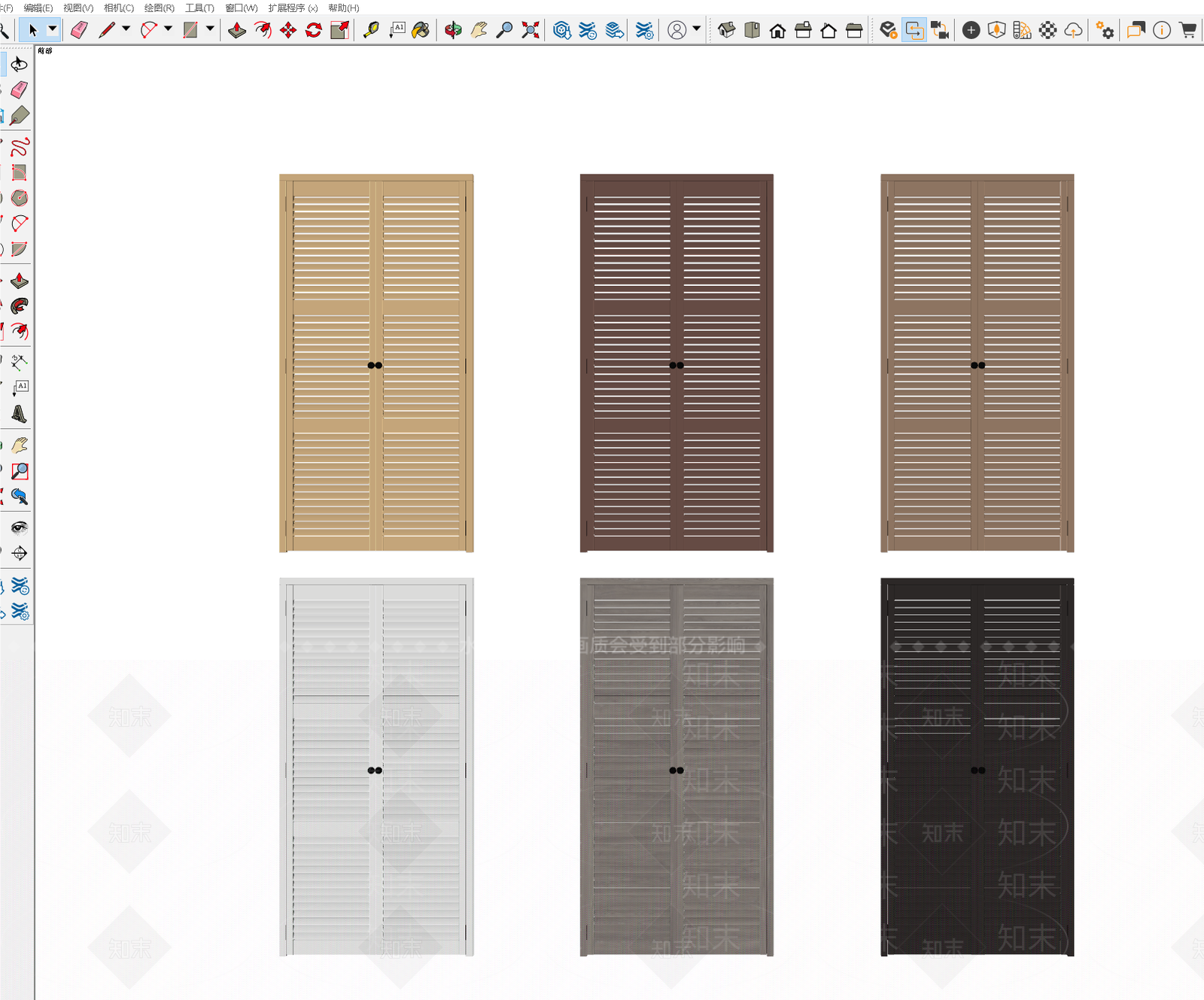Open the Extension Warehouse icon
The image size is (1204, 1000).
pyautogui.click(x=588, y=30)
